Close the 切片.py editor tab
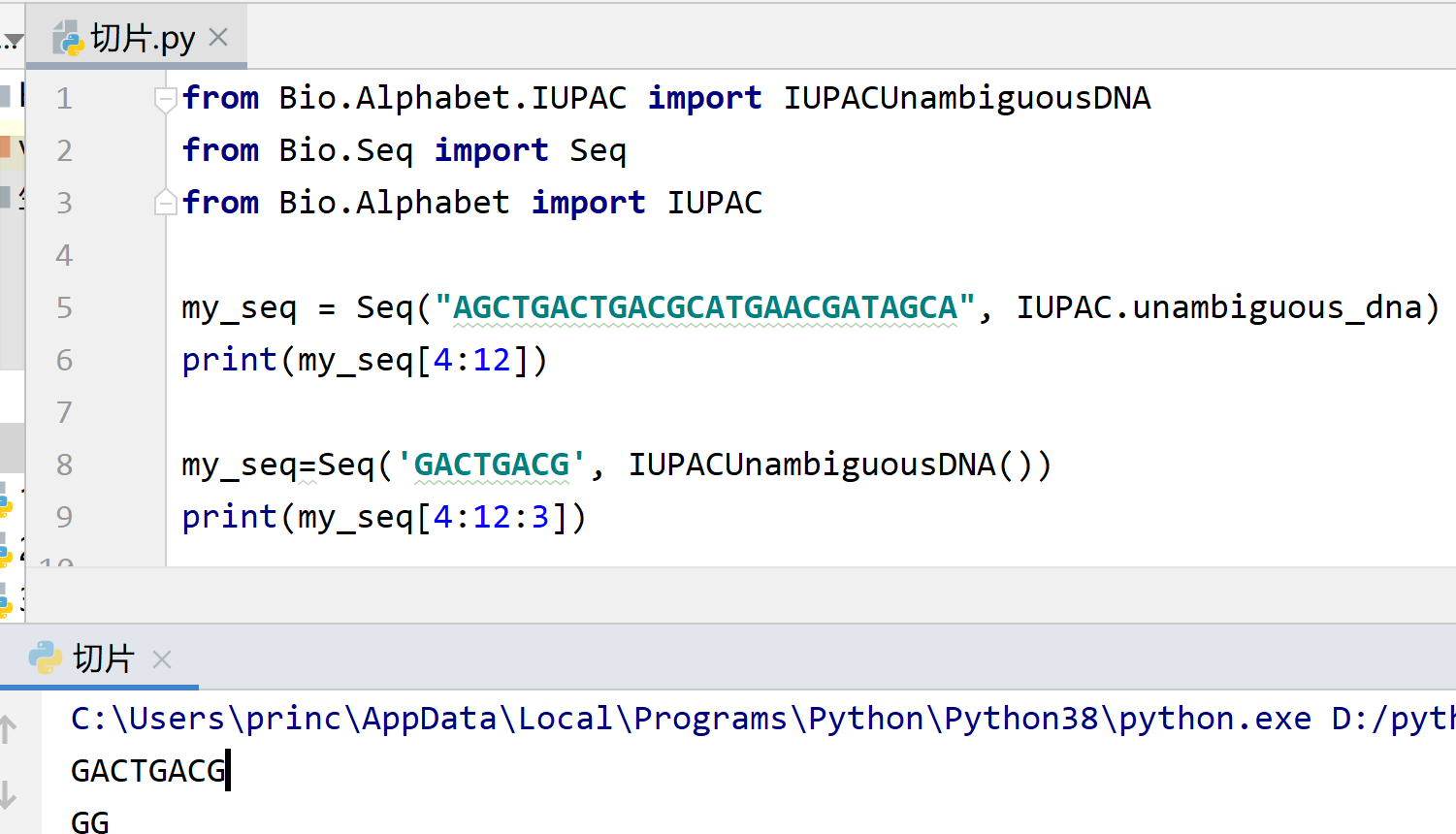1456x834 pixels. (217, 35)
